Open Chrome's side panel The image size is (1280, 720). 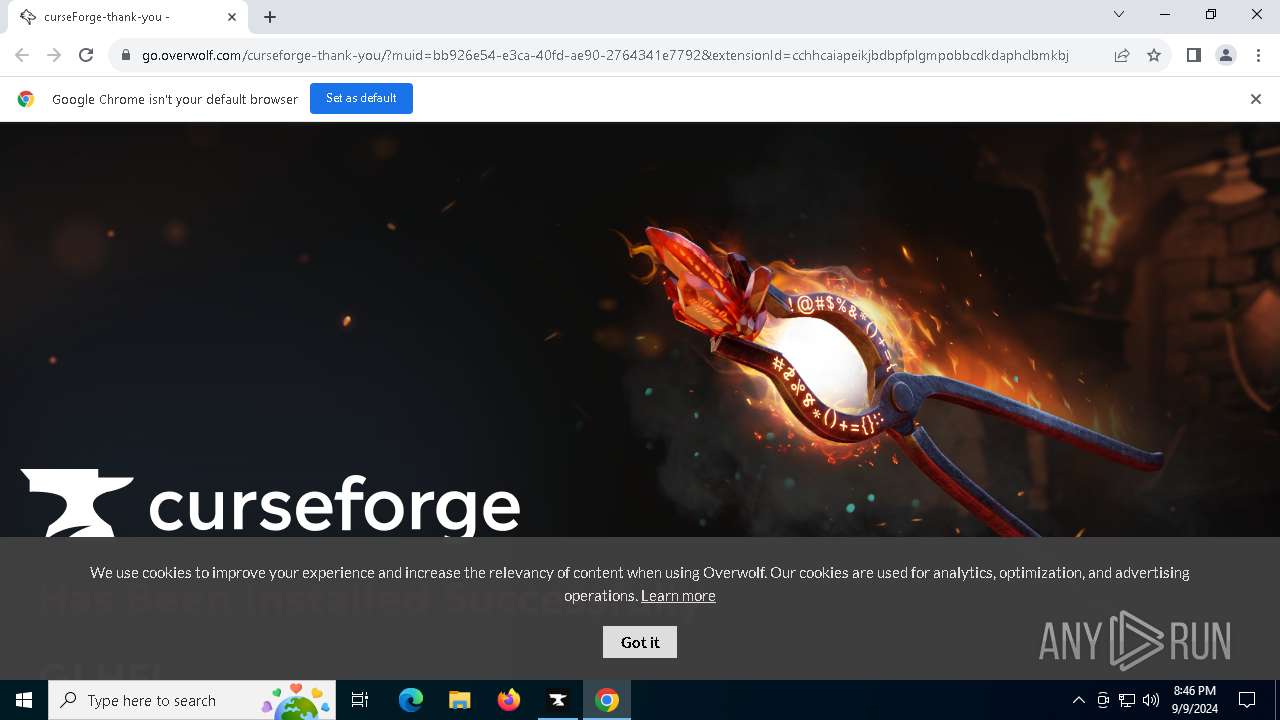point(1193,55)
